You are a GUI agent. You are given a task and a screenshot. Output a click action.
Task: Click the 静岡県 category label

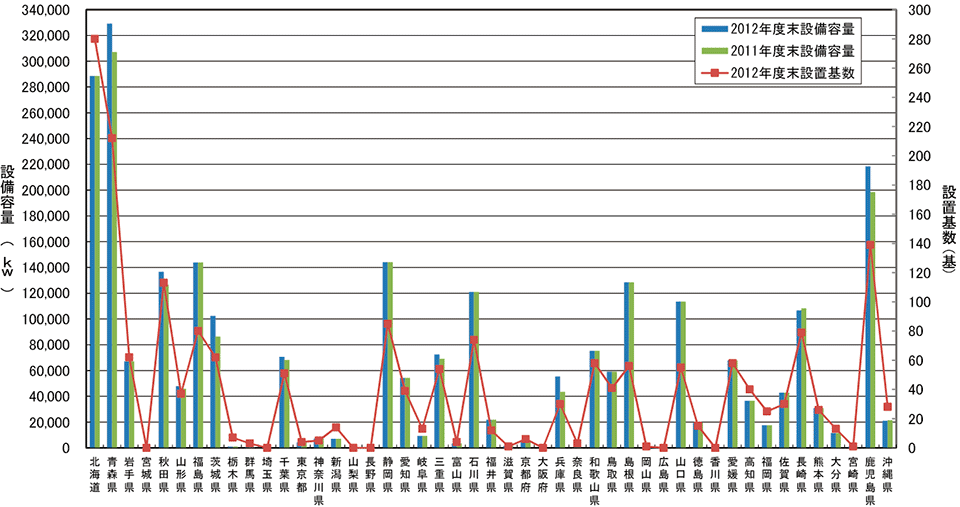[388, 473]
